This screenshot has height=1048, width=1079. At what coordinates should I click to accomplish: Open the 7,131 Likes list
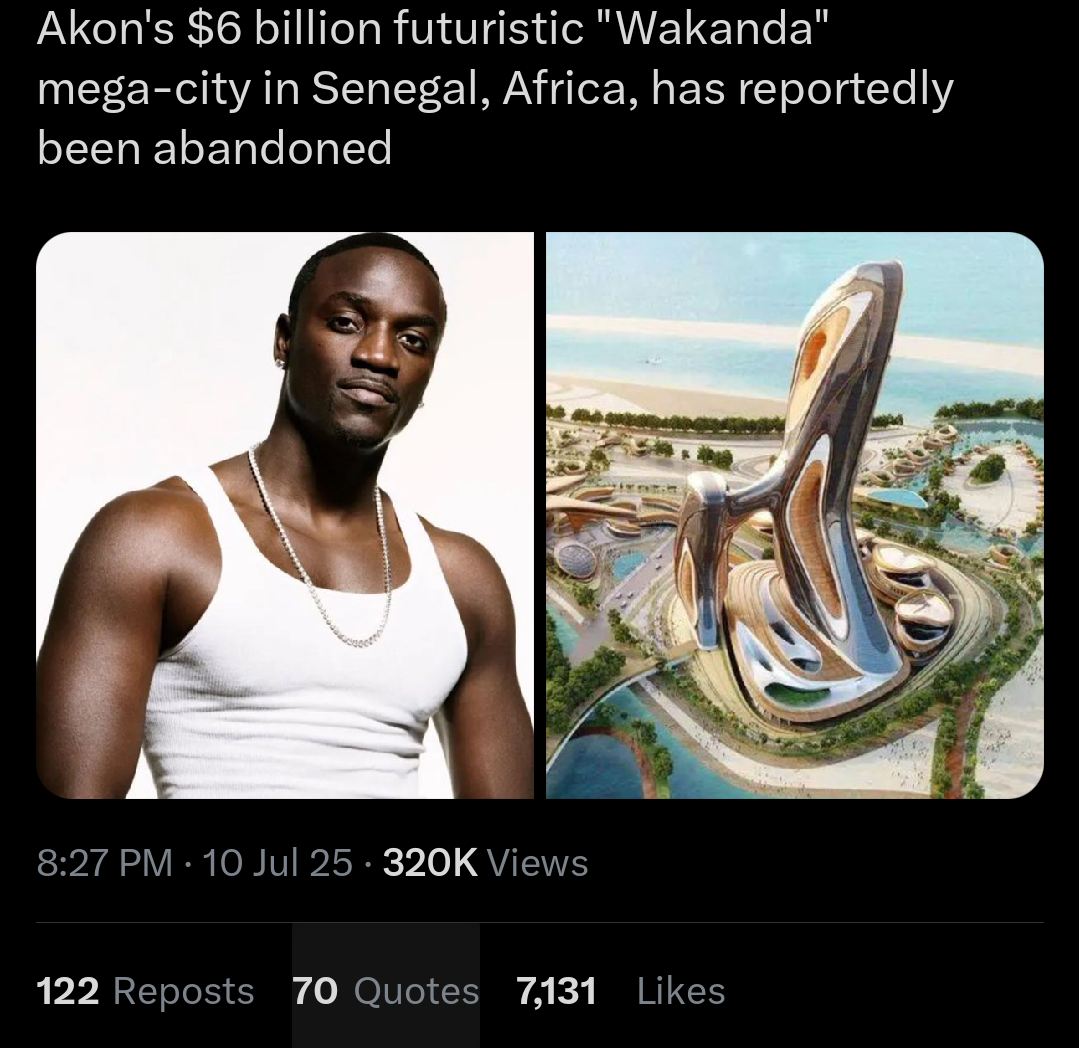point(621,992)
